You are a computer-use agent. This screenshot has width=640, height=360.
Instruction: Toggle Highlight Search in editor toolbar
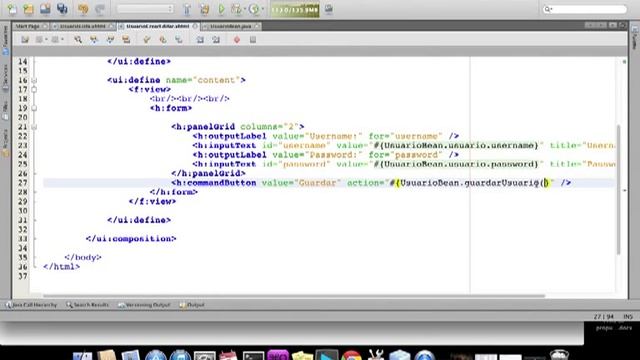point(126,40)
